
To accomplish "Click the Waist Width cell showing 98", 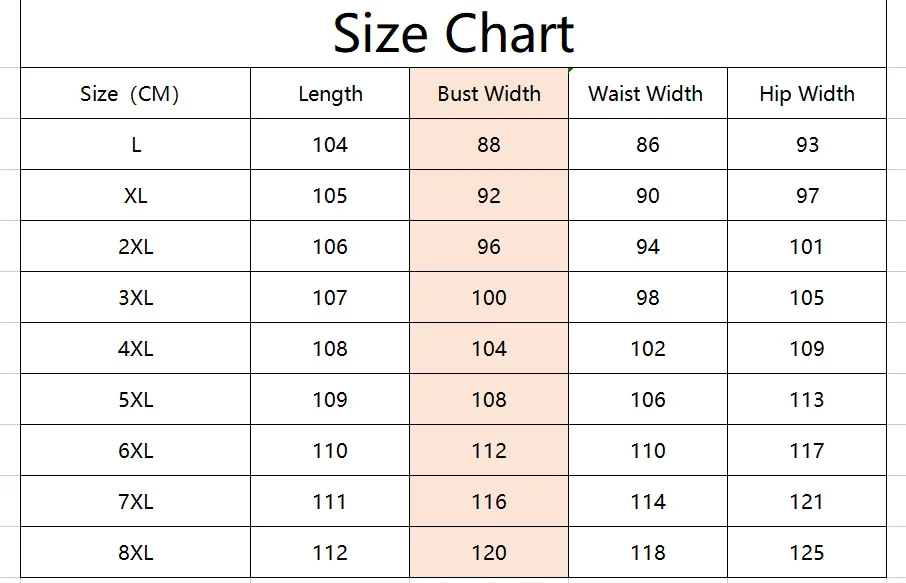I will 647,298.
